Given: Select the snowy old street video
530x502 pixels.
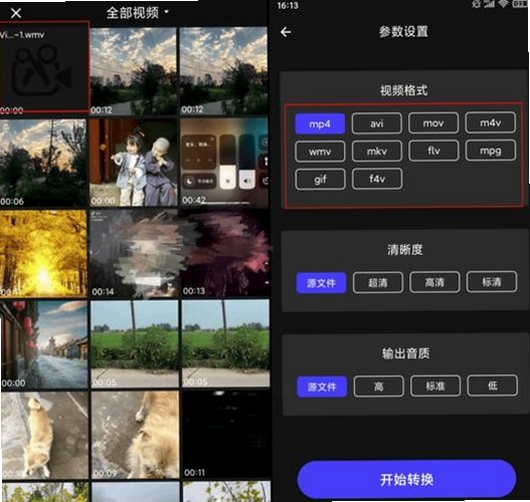Looking at the screenshot, I should point(44,345).
